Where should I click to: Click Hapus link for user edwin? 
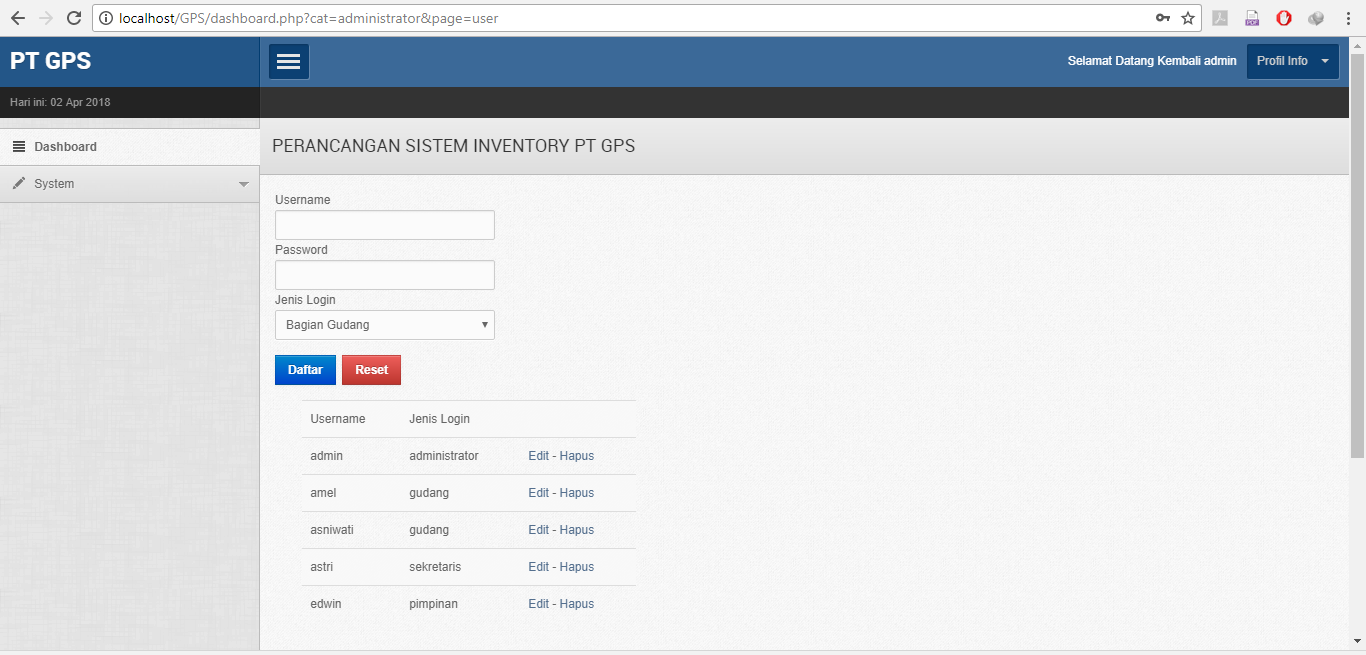click(577, 604)
